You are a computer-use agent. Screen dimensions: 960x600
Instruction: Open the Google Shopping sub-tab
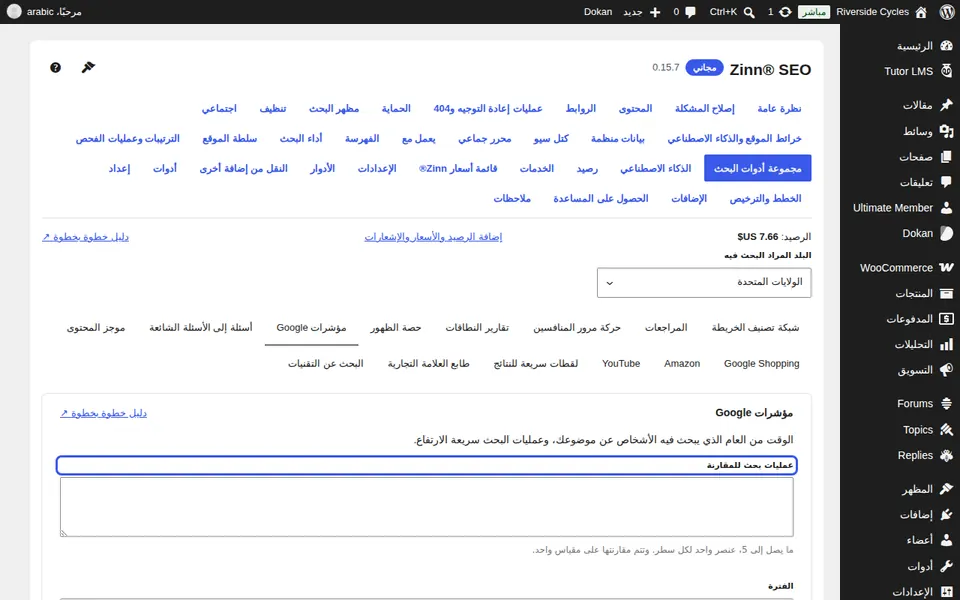762,364
